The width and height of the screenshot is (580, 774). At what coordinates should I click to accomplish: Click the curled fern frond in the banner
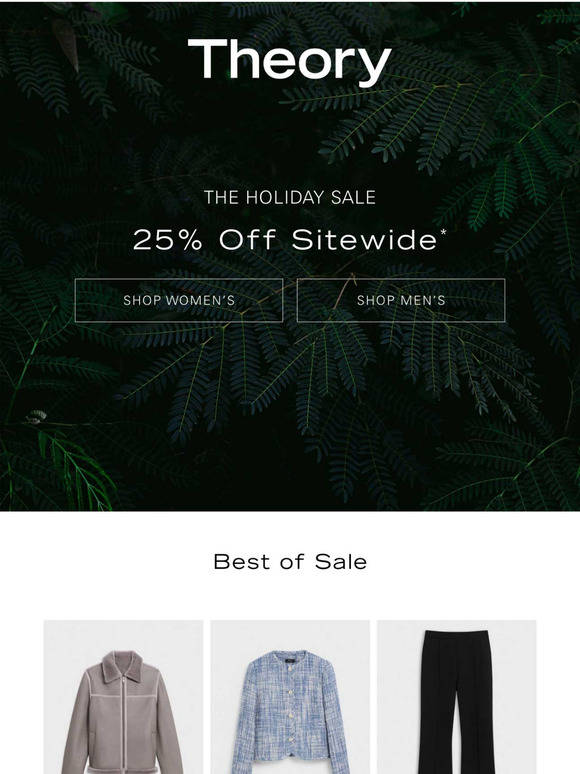tap(36, 417)
